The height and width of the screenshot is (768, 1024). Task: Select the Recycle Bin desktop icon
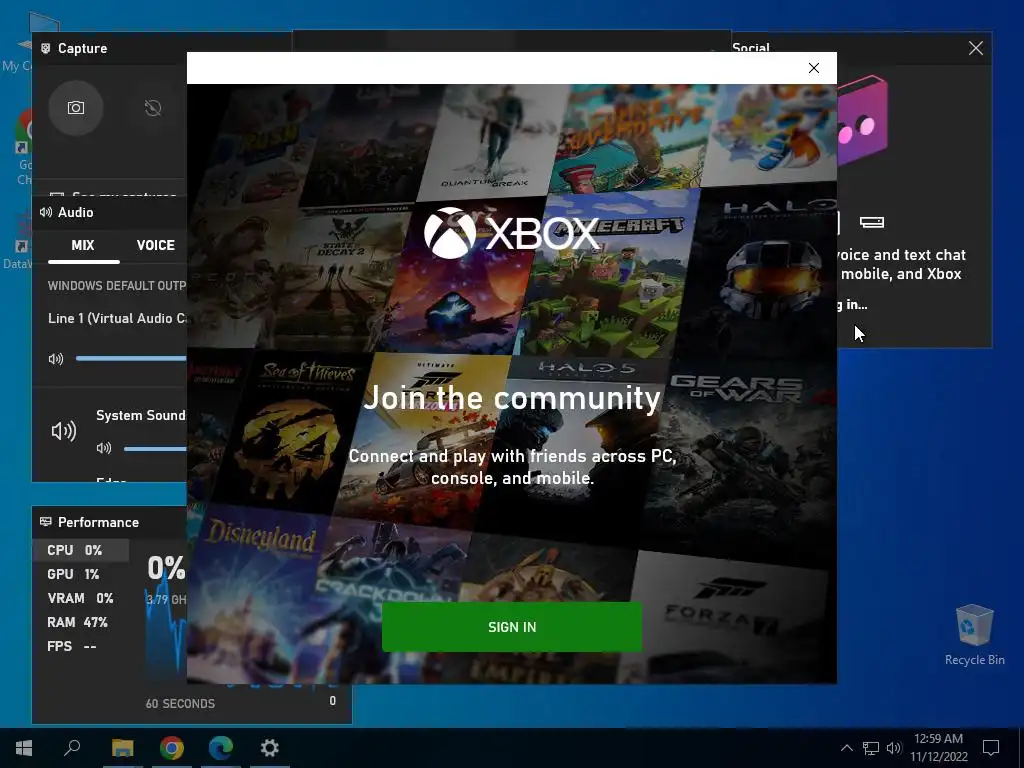974,635
